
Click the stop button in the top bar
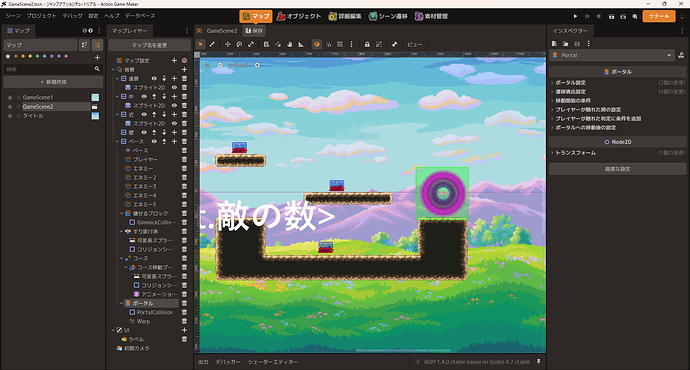[598, 16]
